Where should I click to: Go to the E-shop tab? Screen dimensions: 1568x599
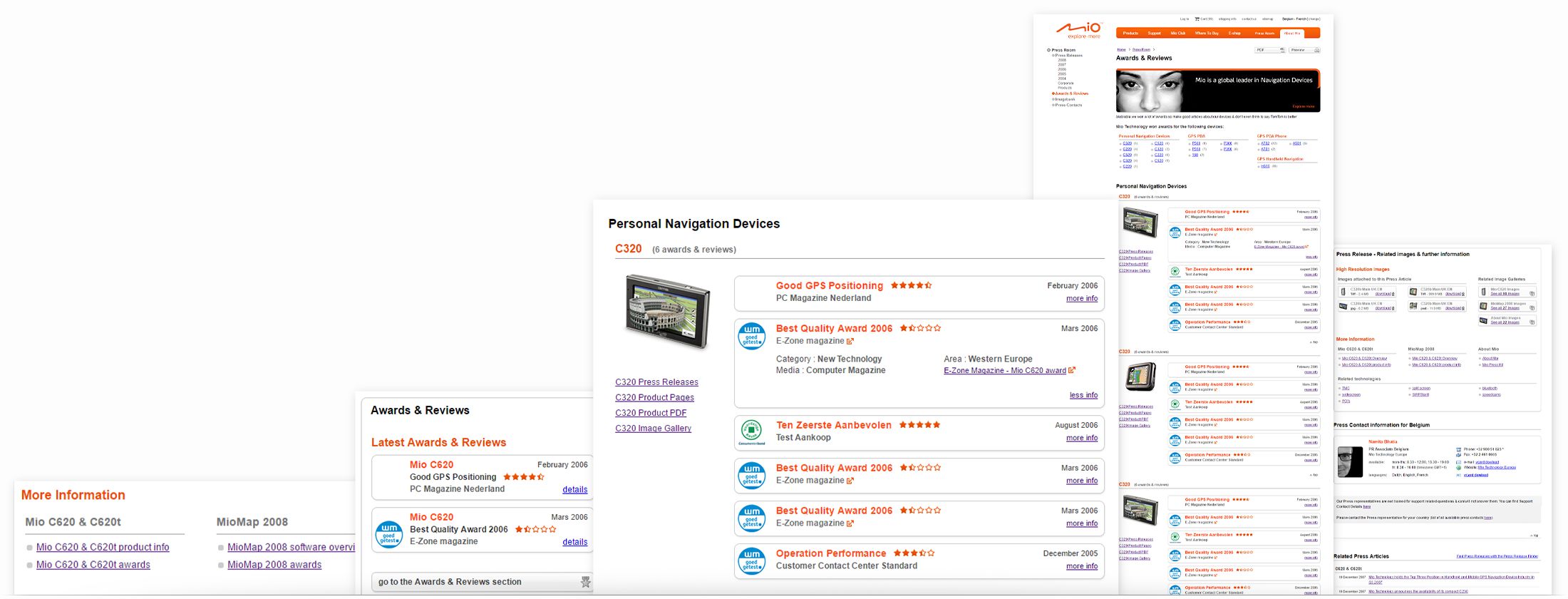point(1234,34)
